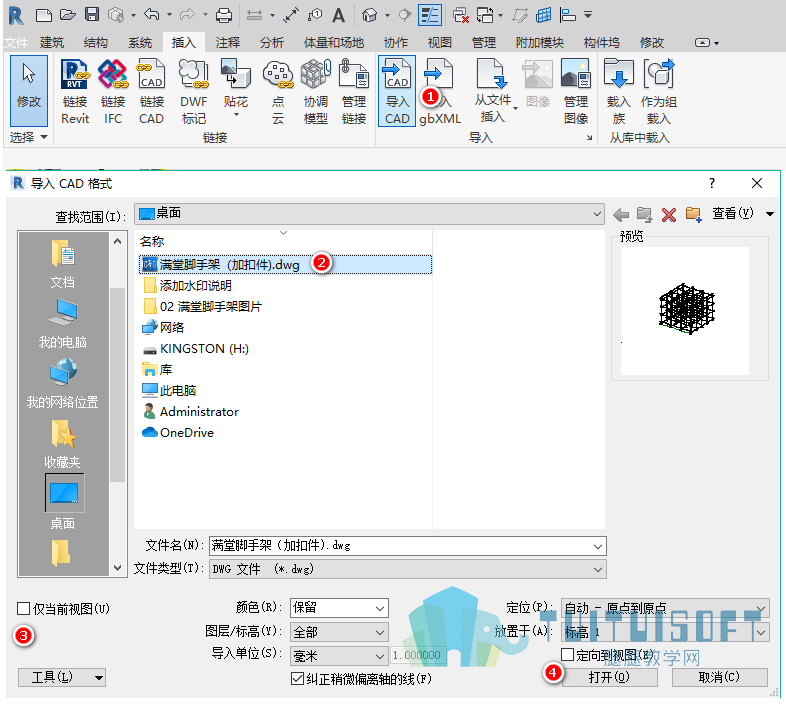
Task: Open the Tools (工具) dropdown button
Action: pyautogui.click(x=62, y=678)
